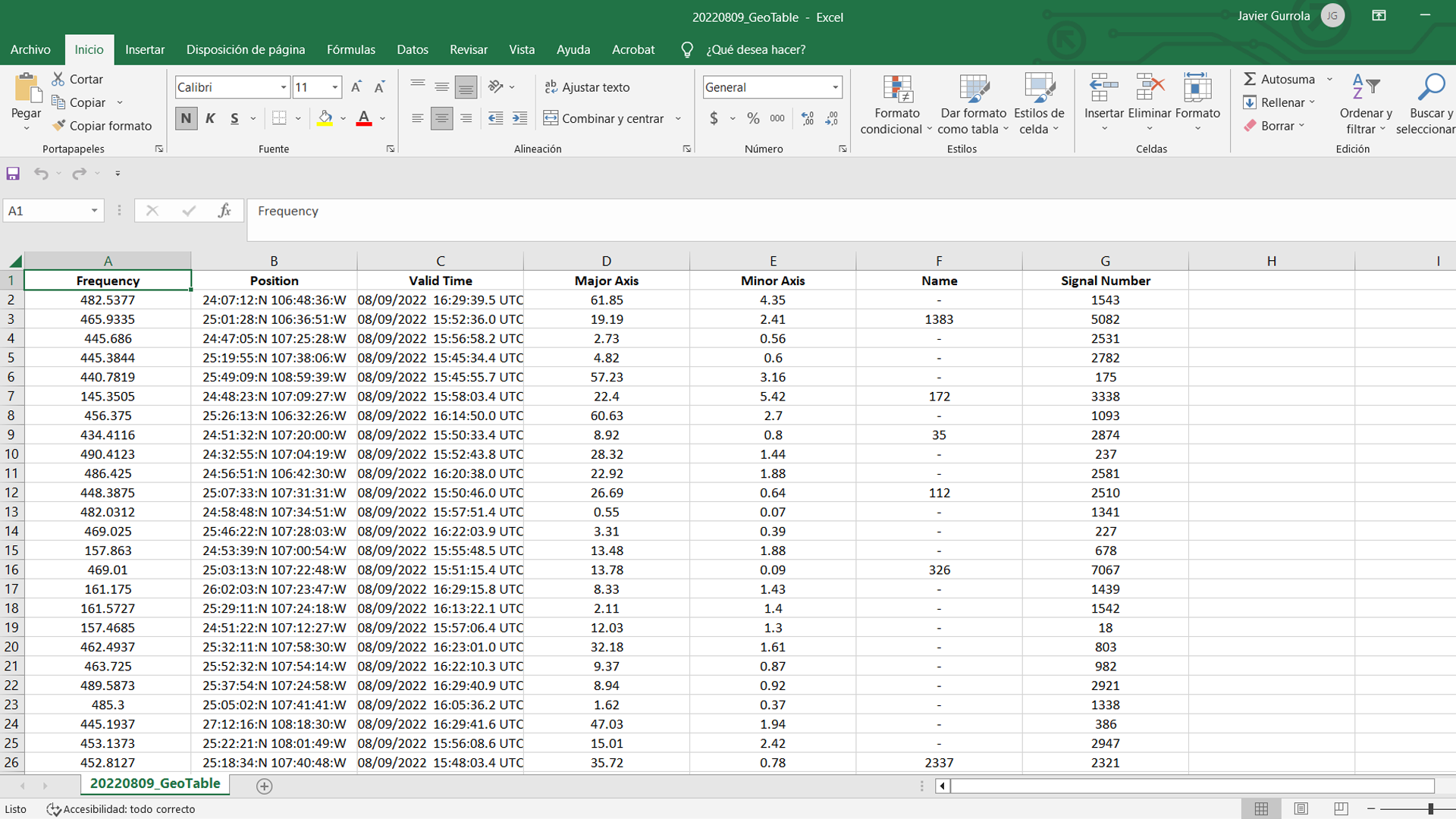Screen dimensions: 1456x819
Task: Click the Ajustar texto button
Action: pos(587,87)
